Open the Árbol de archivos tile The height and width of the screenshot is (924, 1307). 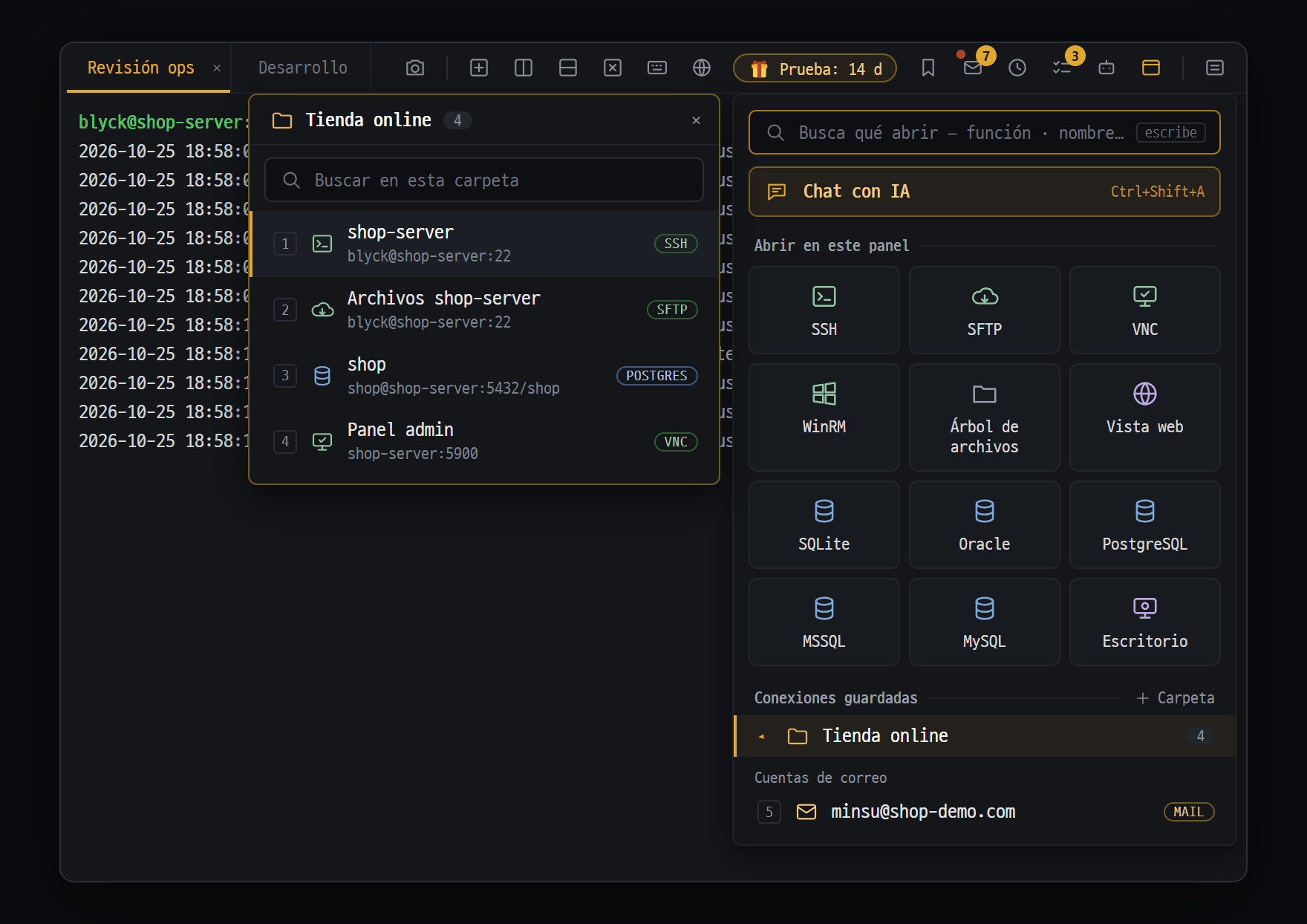[x=985, y=417]
